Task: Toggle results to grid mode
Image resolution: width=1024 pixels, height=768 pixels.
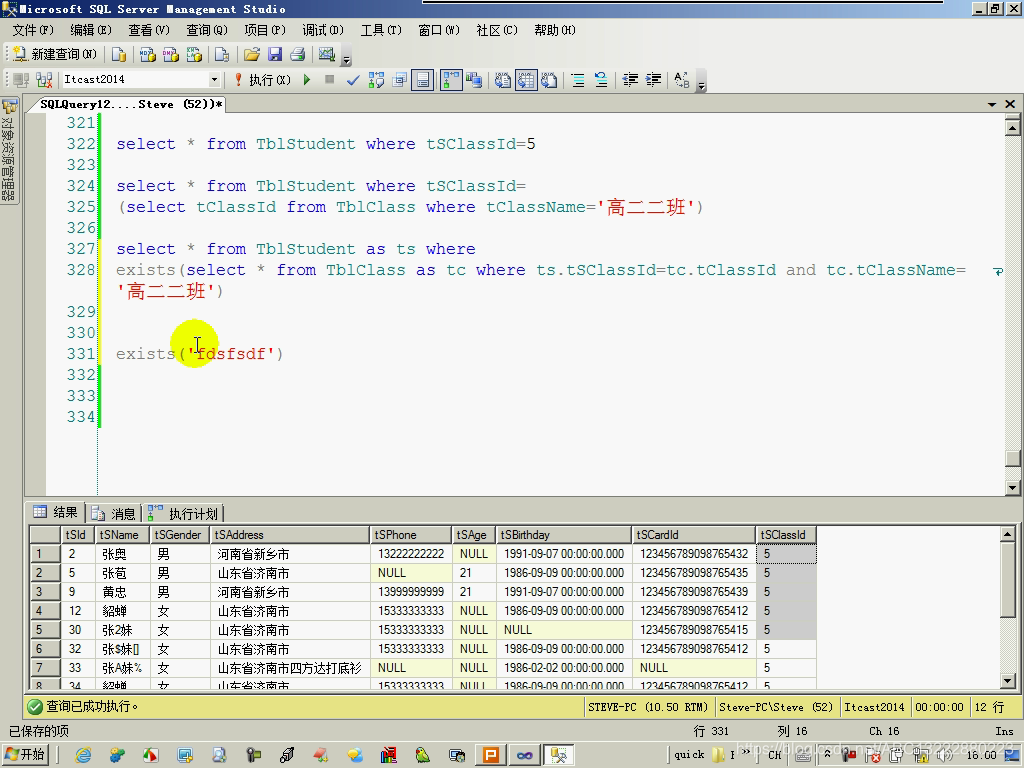Action: [x=526, y=80]
